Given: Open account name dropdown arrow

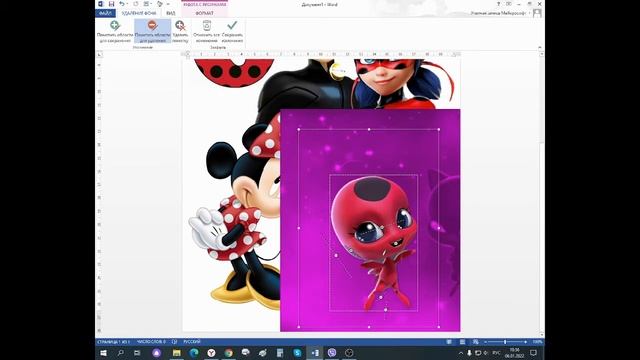Looking at the screenshot, I should click(x=529, y=13).
